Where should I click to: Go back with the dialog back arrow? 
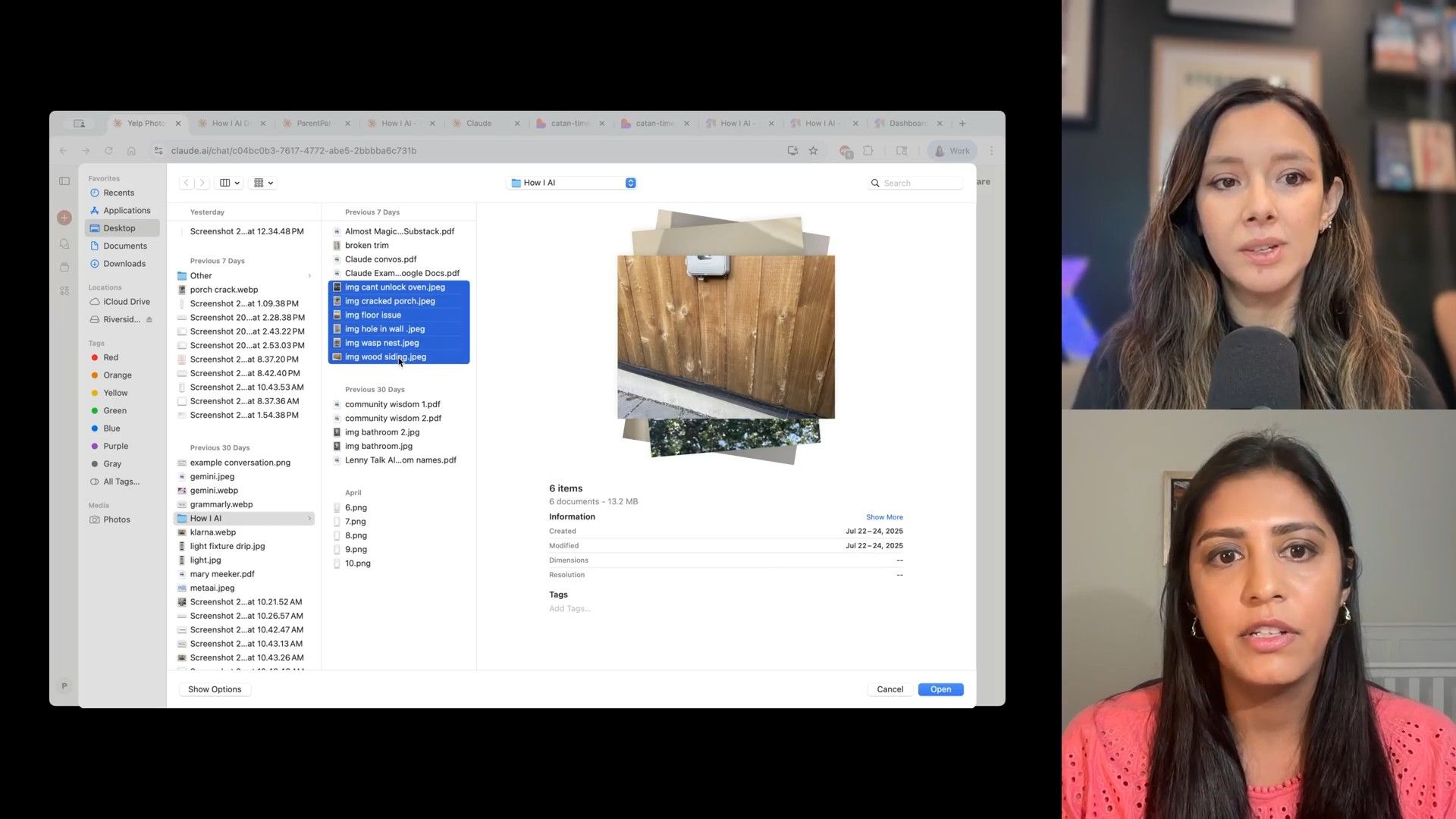coord(187,183)
